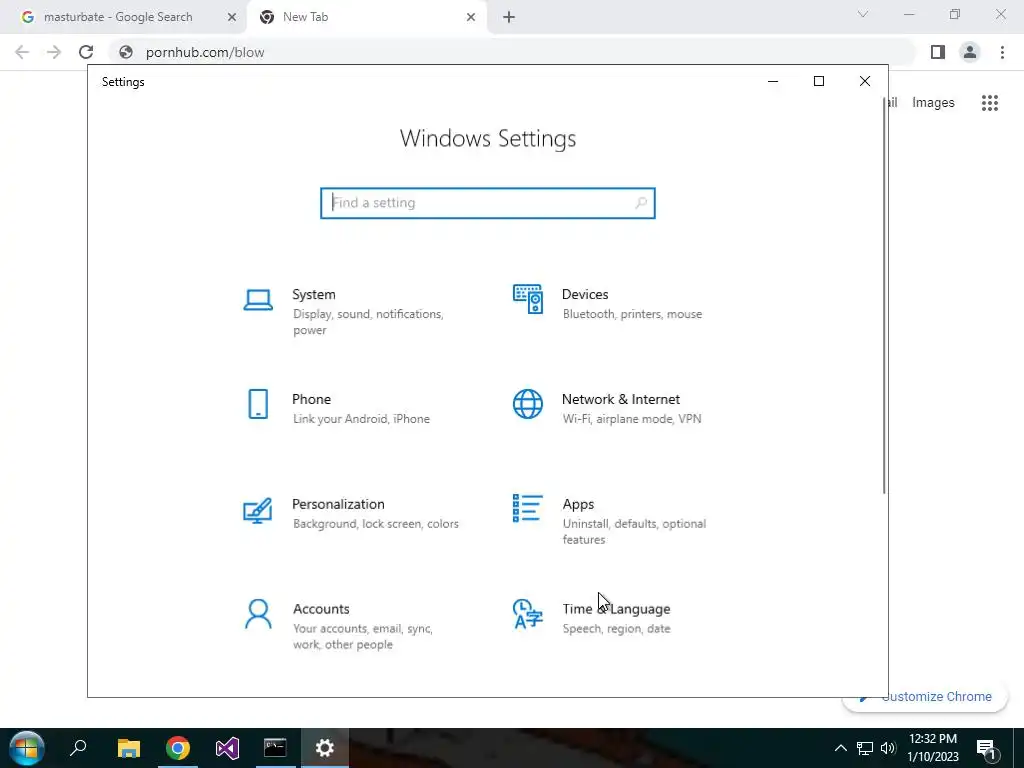Click the Settings window scrollbar
1024x768 pixels.
pos(884,295)
